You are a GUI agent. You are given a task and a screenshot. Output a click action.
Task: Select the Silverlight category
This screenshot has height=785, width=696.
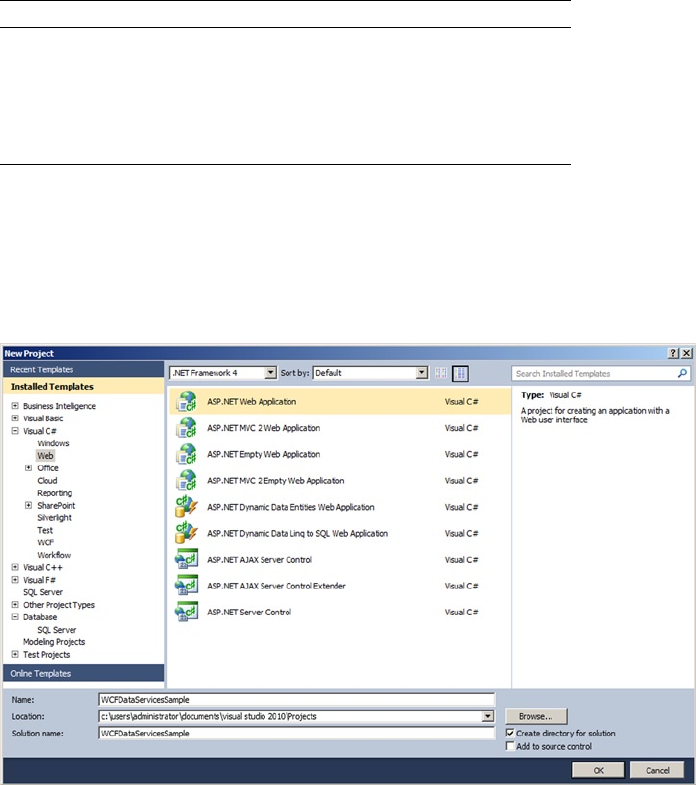pyautogui.click(x=55, y=518)
